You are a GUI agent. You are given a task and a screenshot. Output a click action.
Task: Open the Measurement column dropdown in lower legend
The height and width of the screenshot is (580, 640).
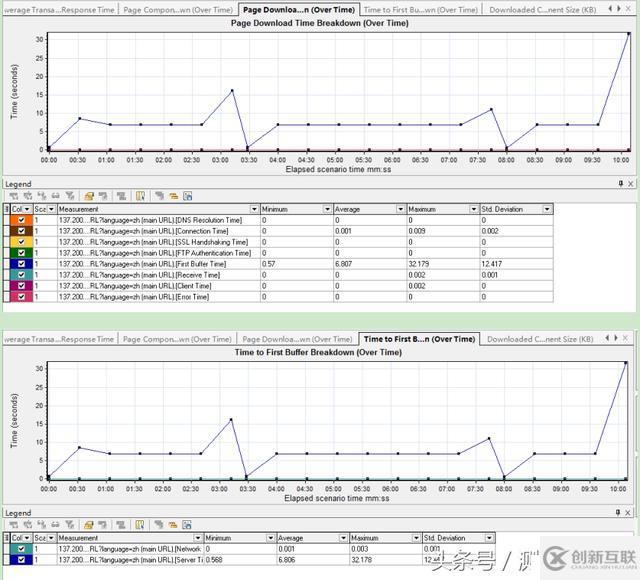click(x=198, y=538)
